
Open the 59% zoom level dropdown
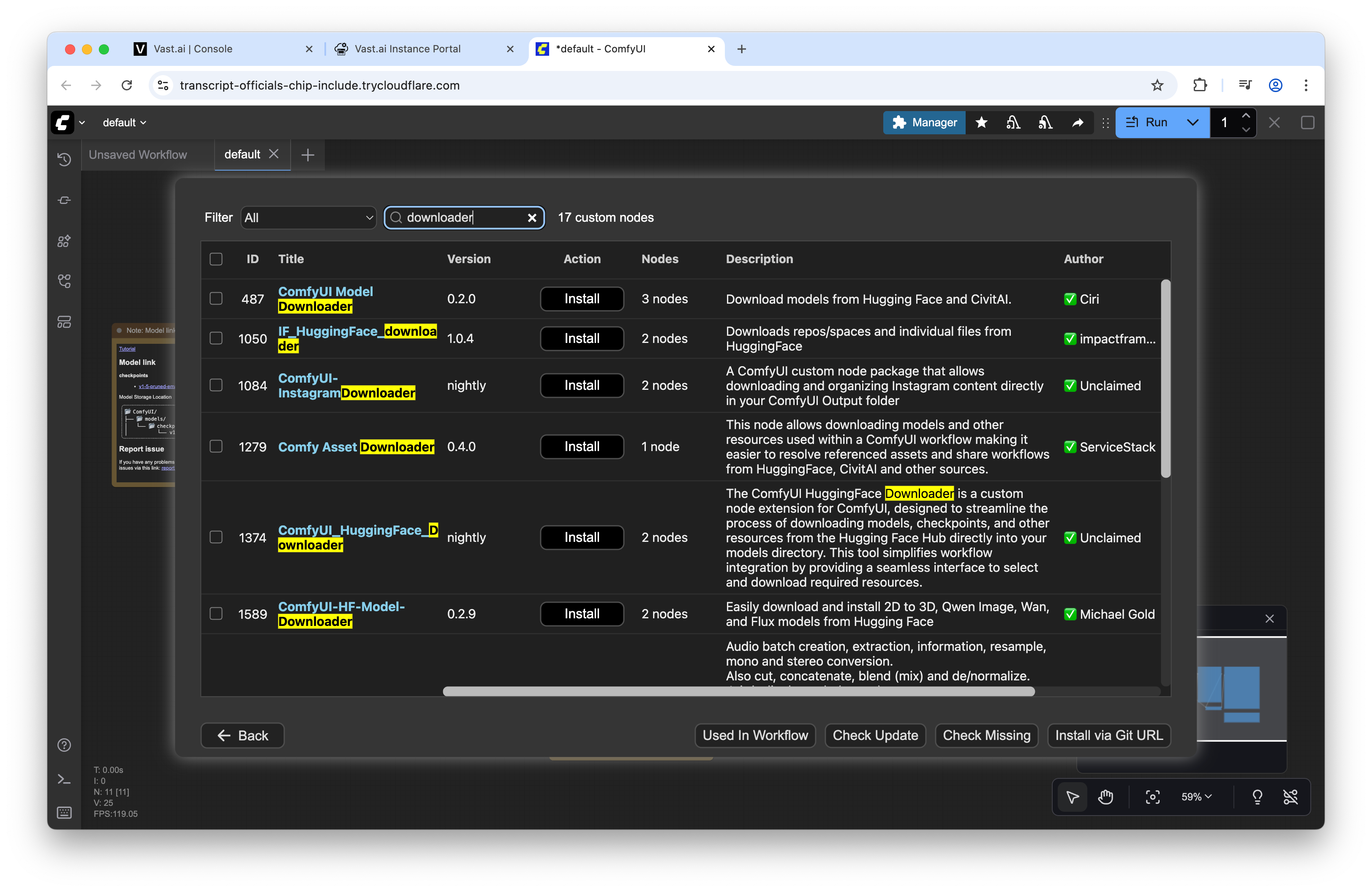[x=1196, y=797]
